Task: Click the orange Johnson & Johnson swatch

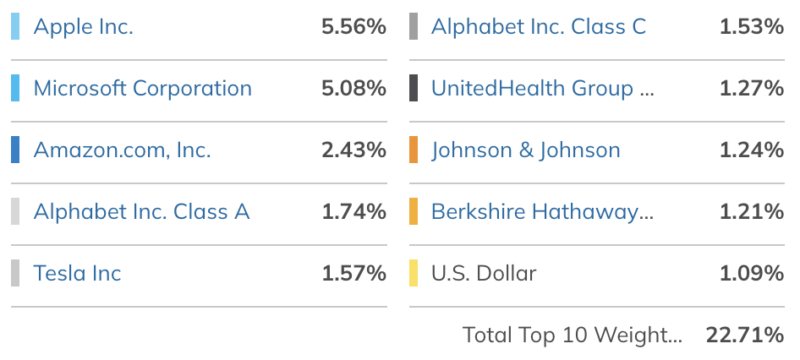Action: (x=413, y=150)
